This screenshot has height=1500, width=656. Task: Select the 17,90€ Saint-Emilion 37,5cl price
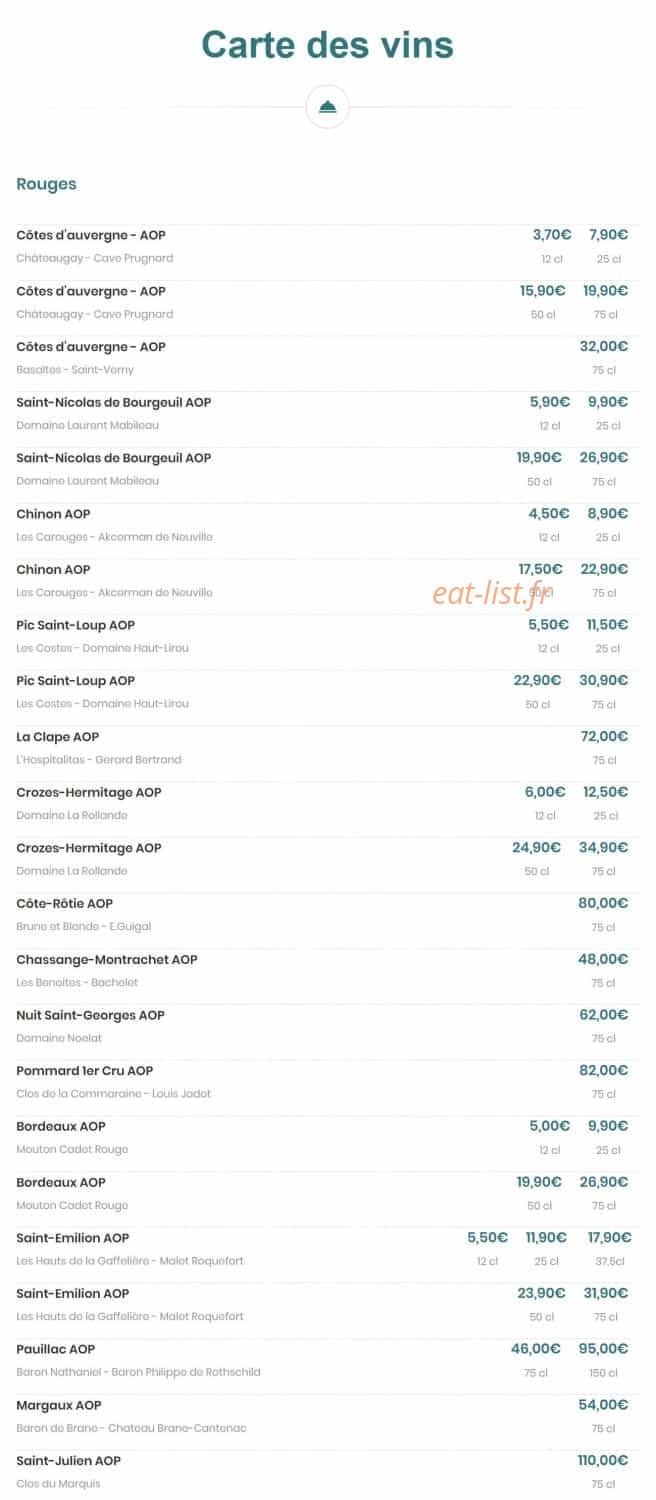(x=608, y=1237)
